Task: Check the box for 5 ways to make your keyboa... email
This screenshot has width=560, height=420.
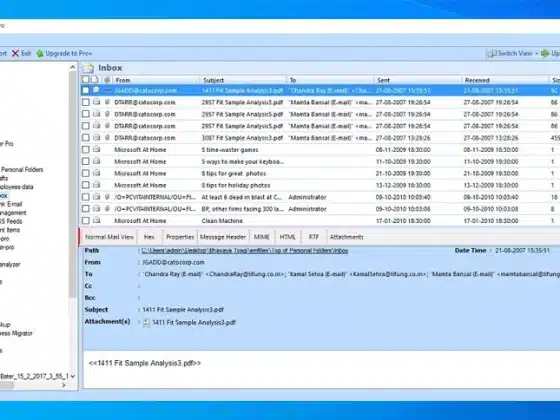Action: (86, 161)
